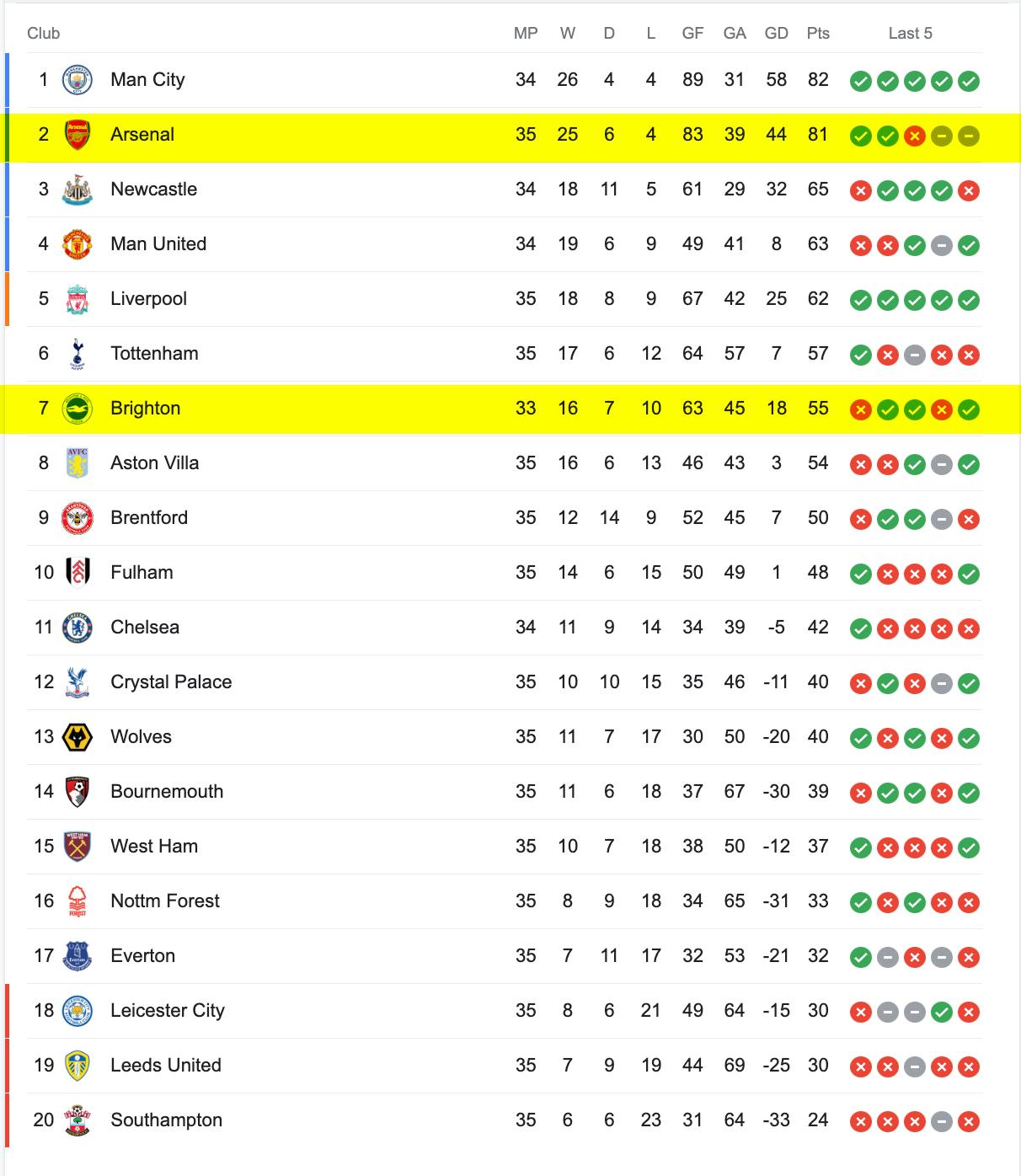Click the Liverpool club crest
The height and width of the screenshot is (1176, 1021).
[78, 299]
